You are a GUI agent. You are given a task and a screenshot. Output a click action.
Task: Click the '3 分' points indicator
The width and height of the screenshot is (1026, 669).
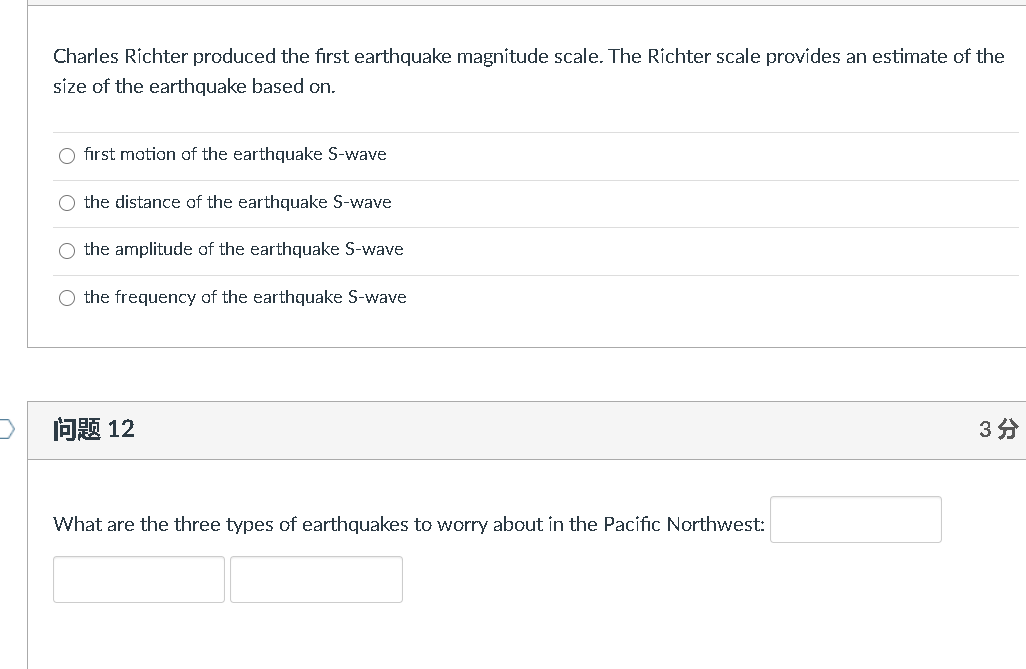[x=999, y=429]
